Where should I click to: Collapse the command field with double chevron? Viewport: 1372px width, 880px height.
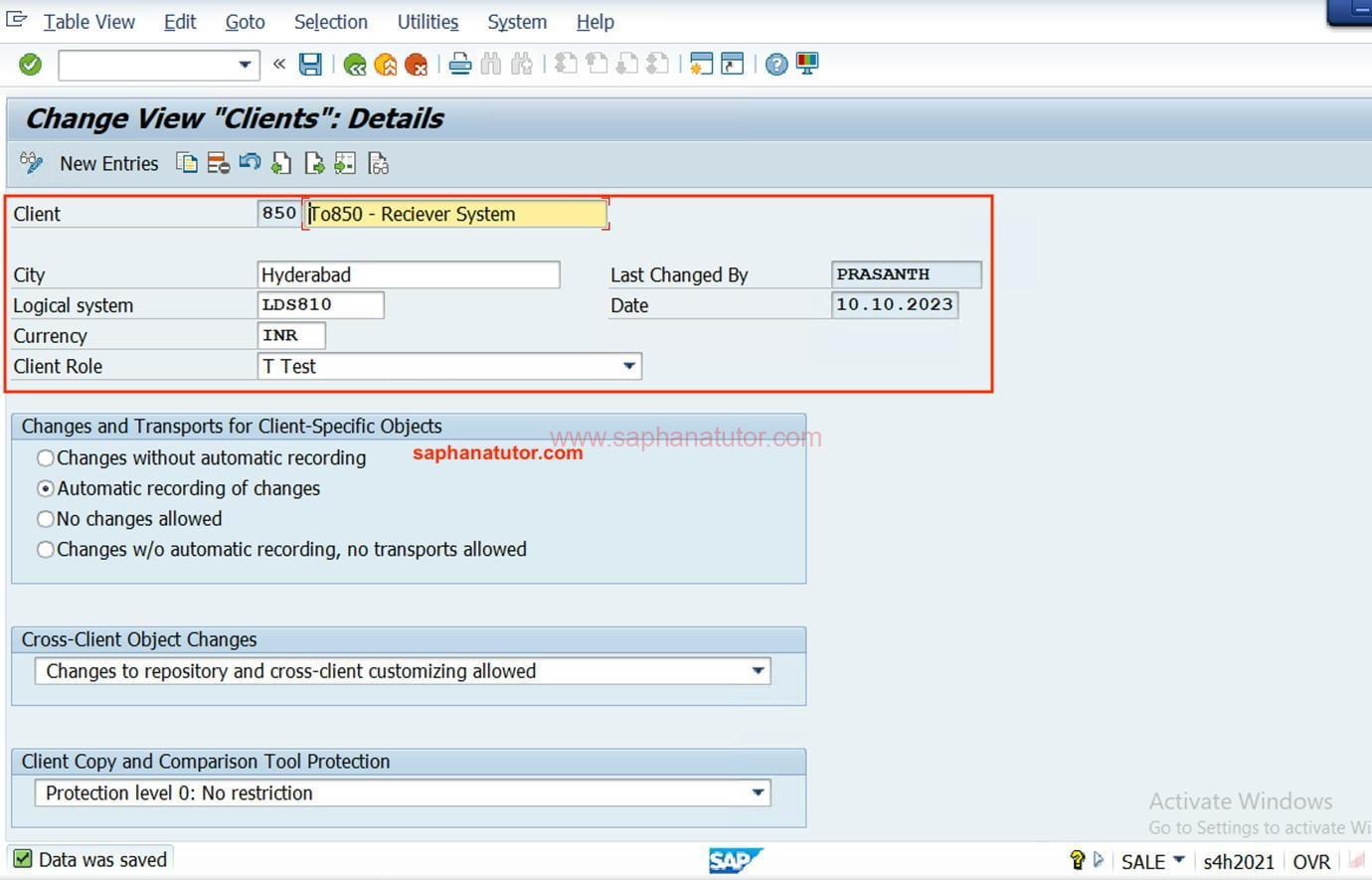(279, 65)
